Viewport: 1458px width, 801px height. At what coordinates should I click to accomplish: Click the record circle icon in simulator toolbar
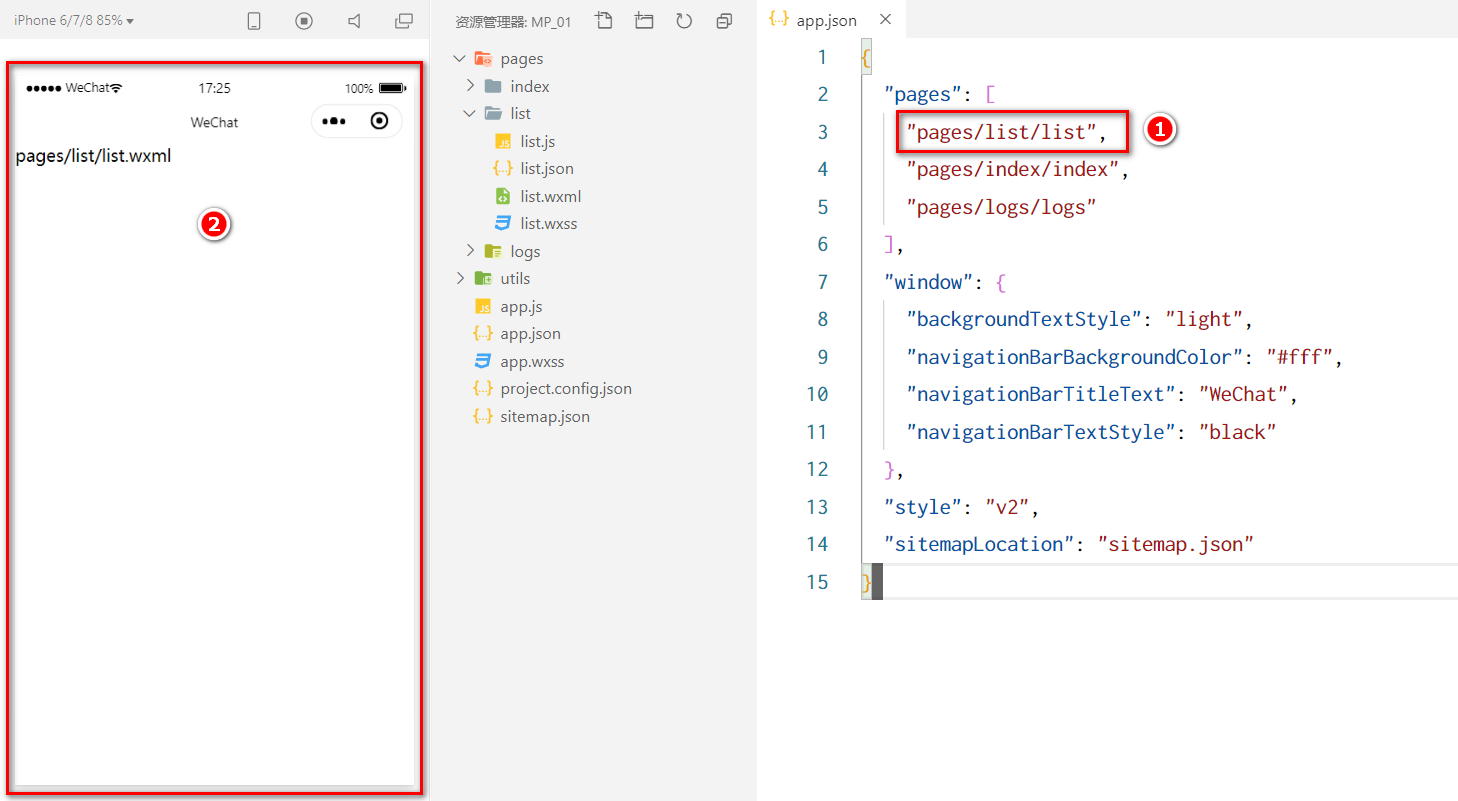304,21
